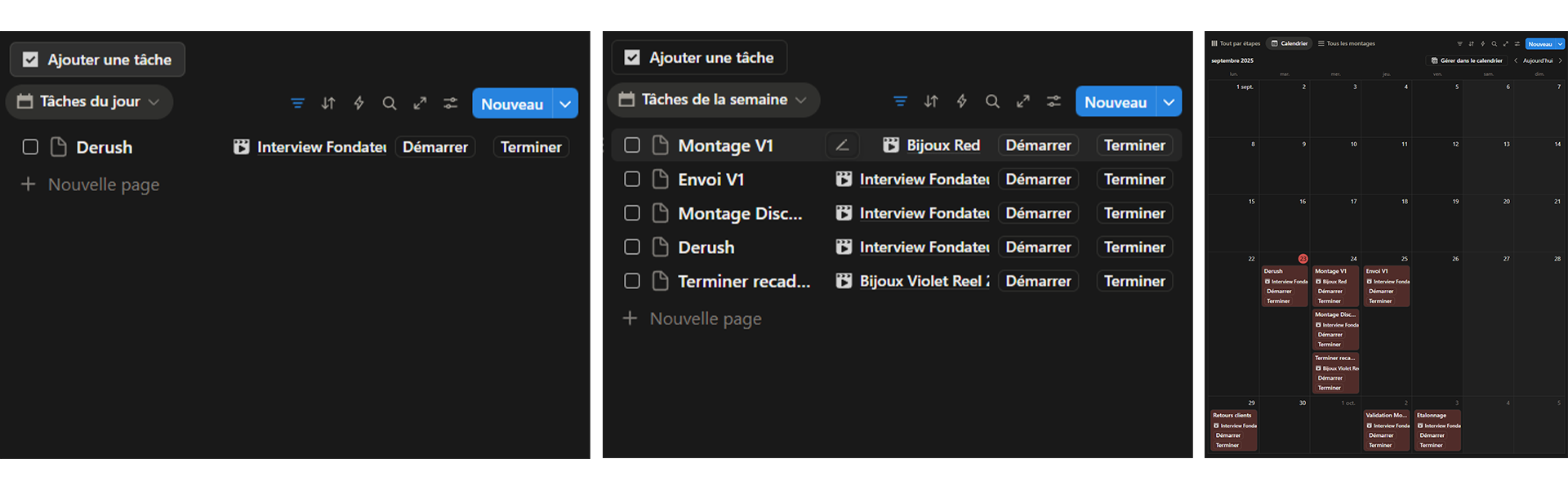1568x490 pixels.
Task: Click sort icon in Tâches de la semaine toolbar
Action: click(x=931, y=101)
